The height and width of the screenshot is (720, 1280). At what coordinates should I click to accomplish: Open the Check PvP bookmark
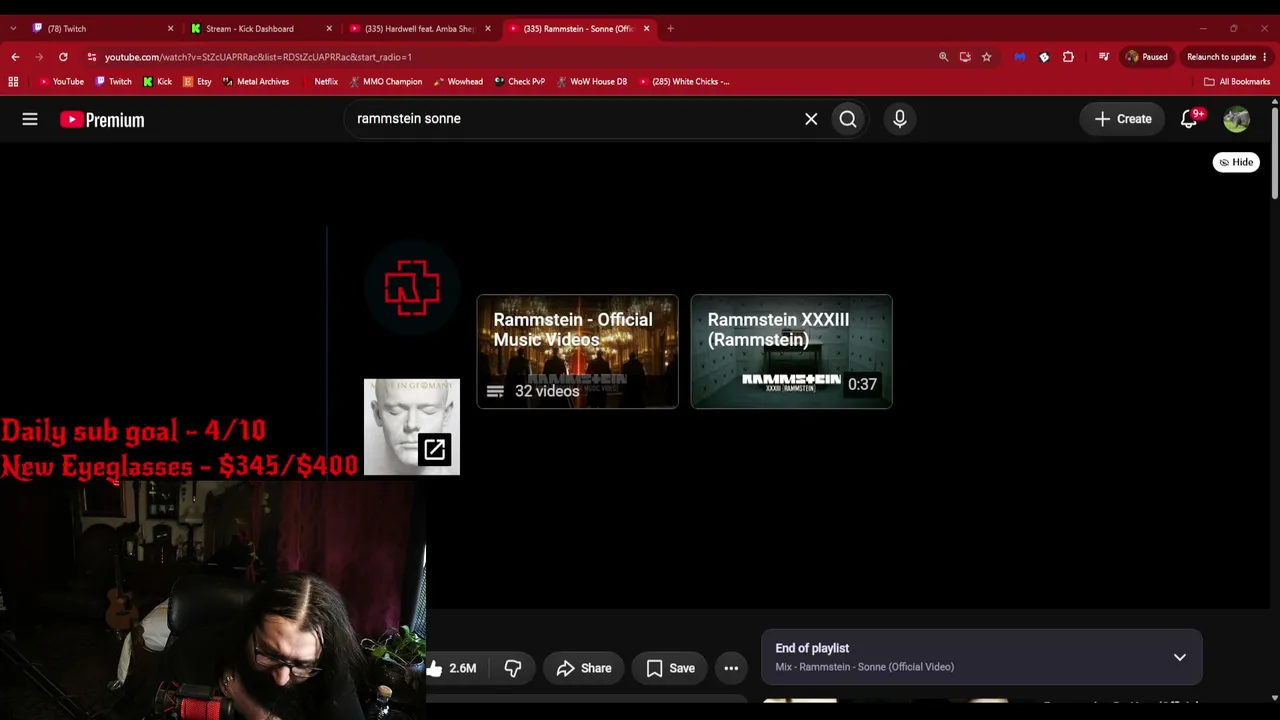click(519, 82)
